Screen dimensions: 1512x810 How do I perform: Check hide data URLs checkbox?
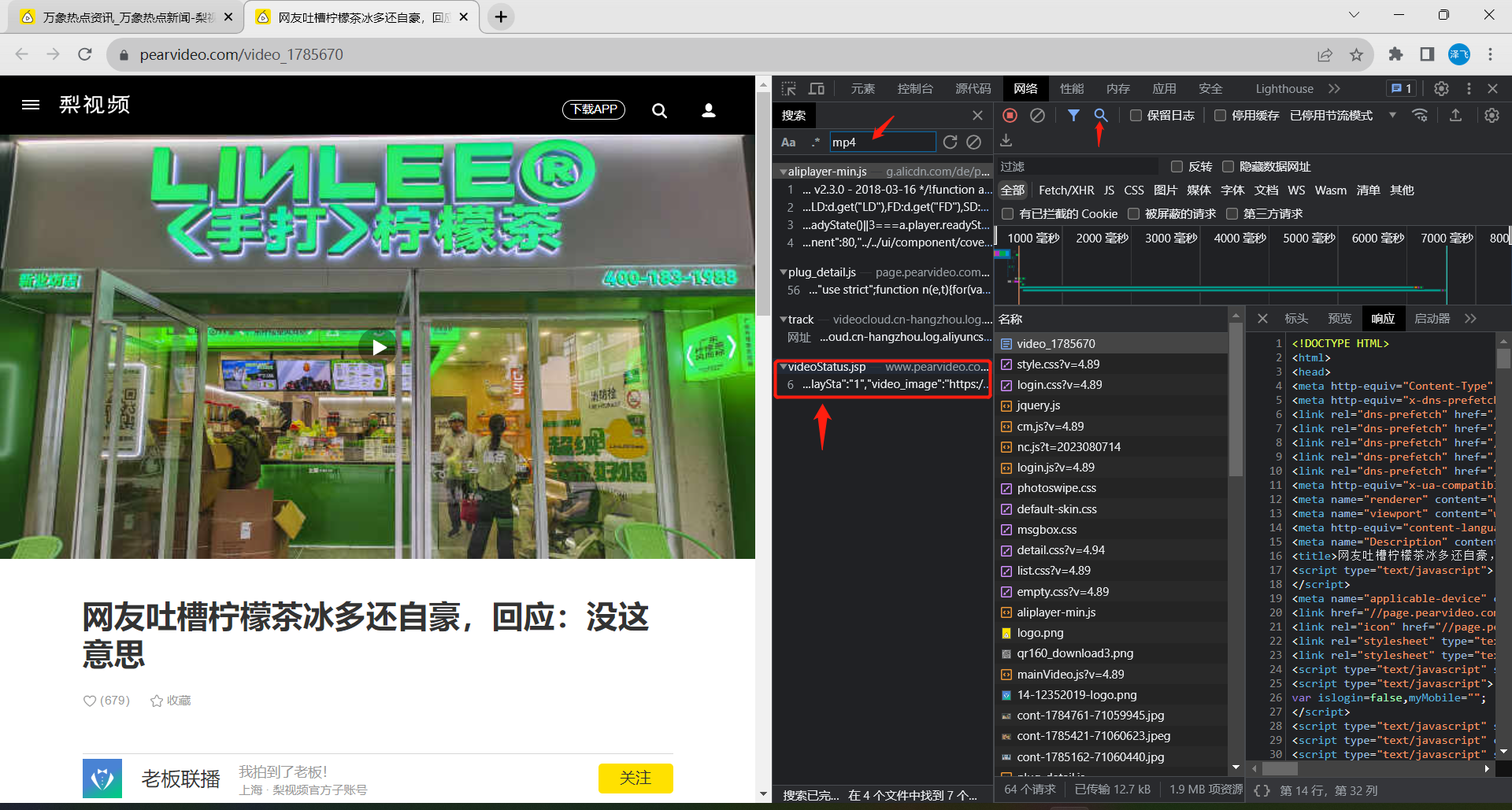click(1228, 167)
